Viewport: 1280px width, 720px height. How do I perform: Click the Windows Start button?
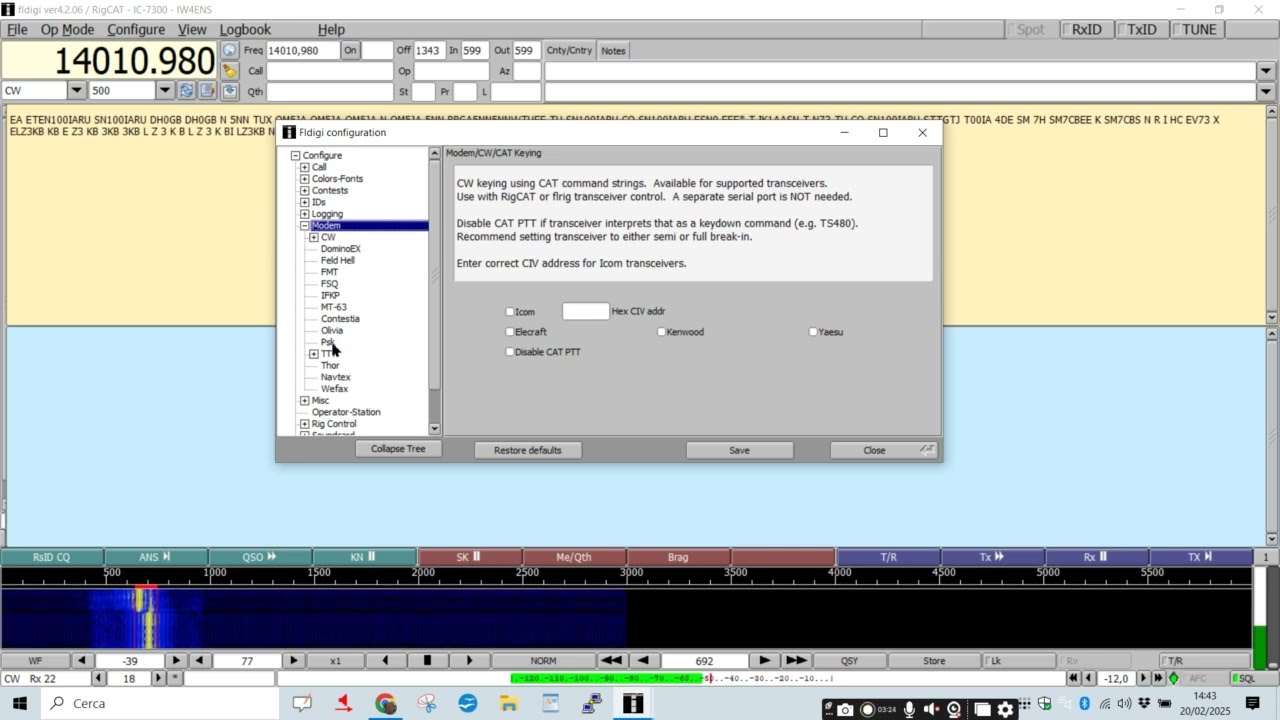20,704
